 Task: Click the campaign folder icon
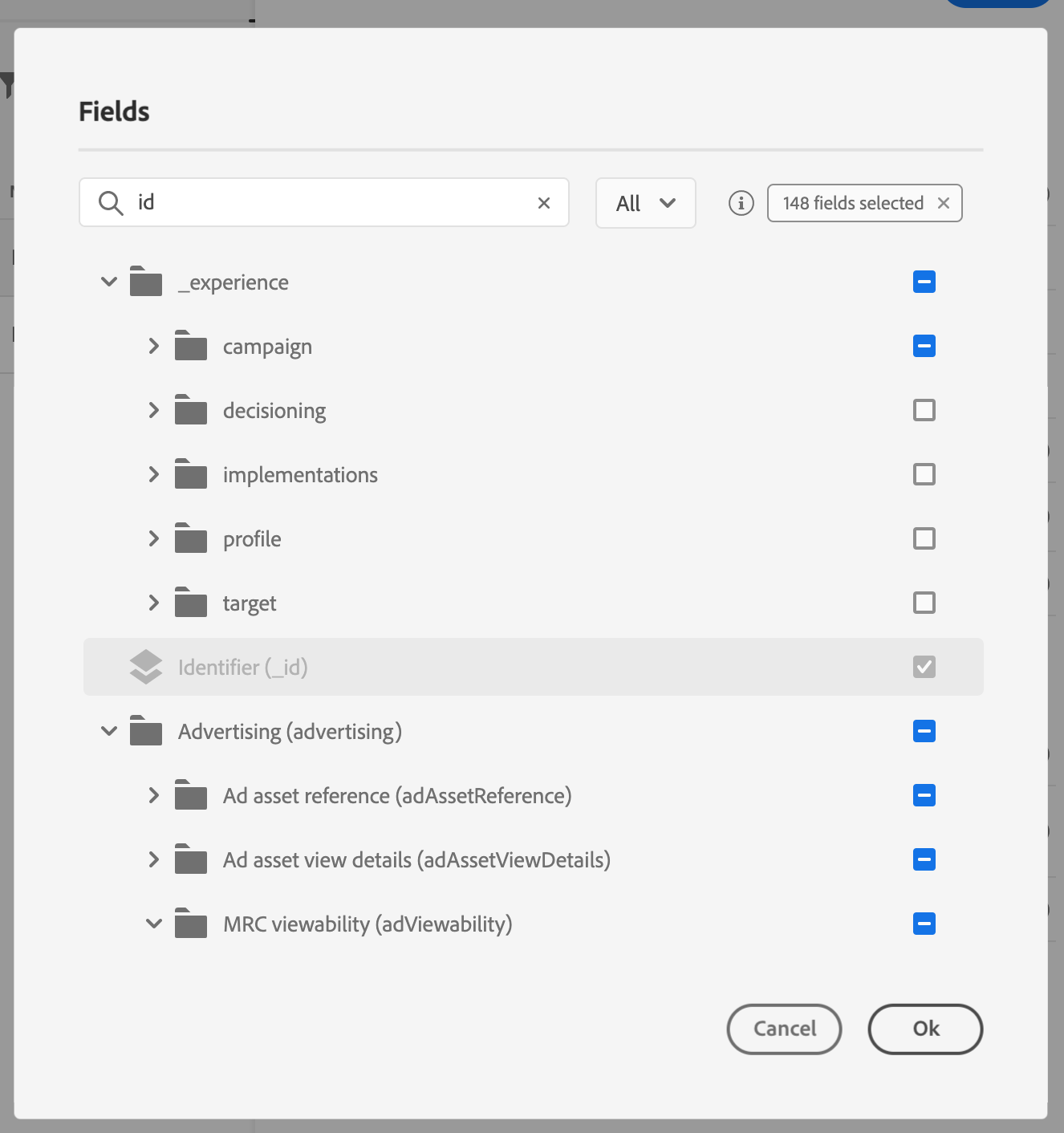tap(191, 346)
